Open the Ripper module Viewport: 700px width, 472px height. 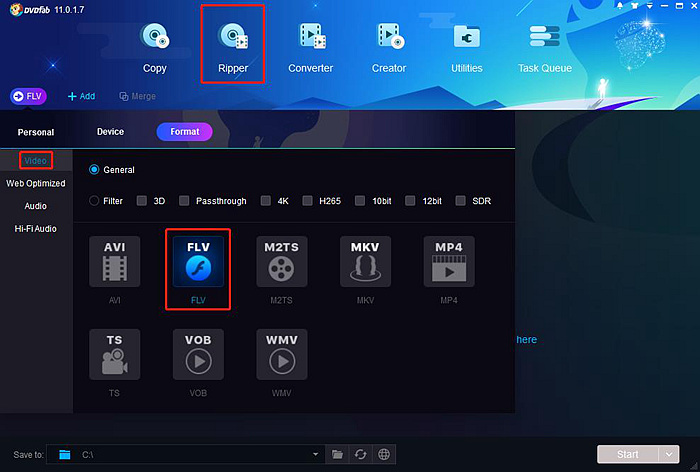tap(233, 48)
